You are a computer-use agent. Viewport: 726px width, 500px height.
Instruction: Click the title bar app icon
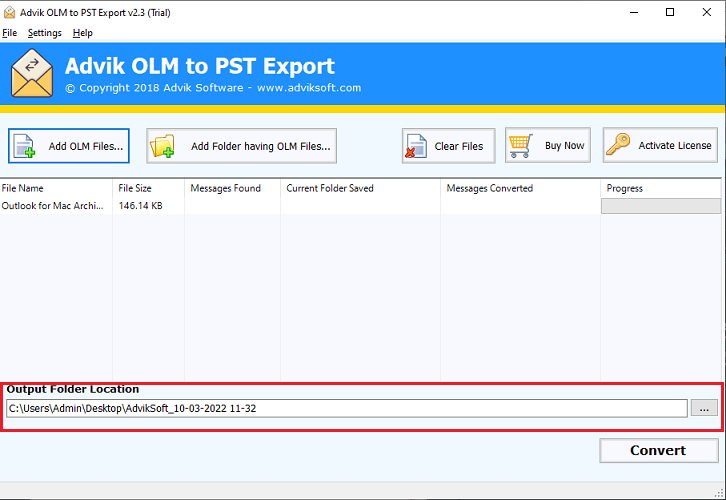tap(9, 12)
